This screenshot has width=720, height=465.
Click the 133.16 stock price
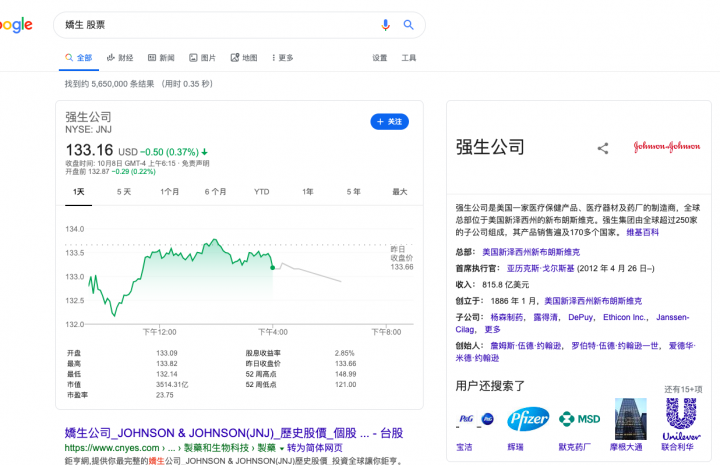[x=89, y=150]
